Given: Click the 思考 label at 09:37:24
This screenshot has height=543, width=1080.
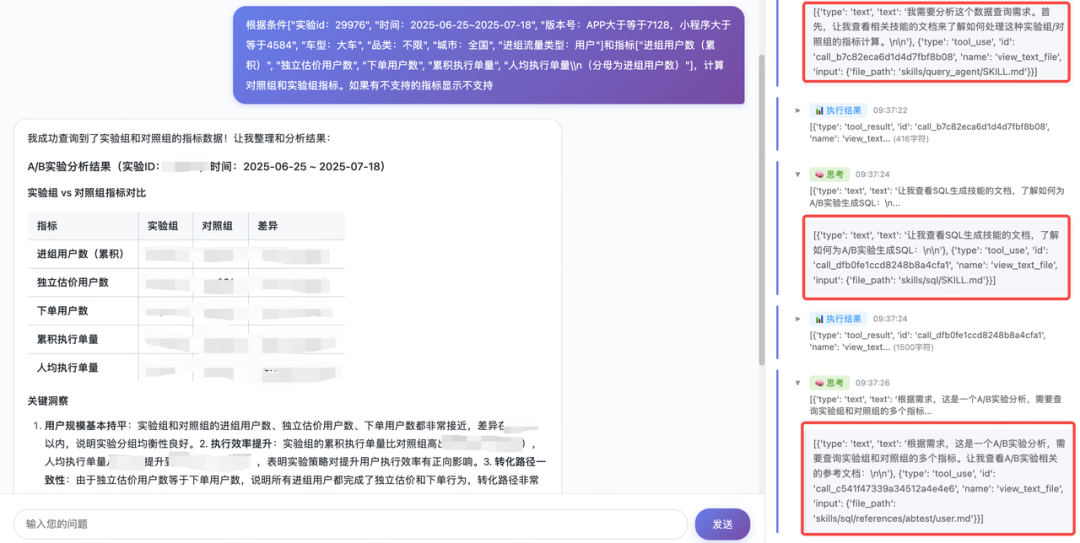Looking at the screenshot, I should coord(835,174).
